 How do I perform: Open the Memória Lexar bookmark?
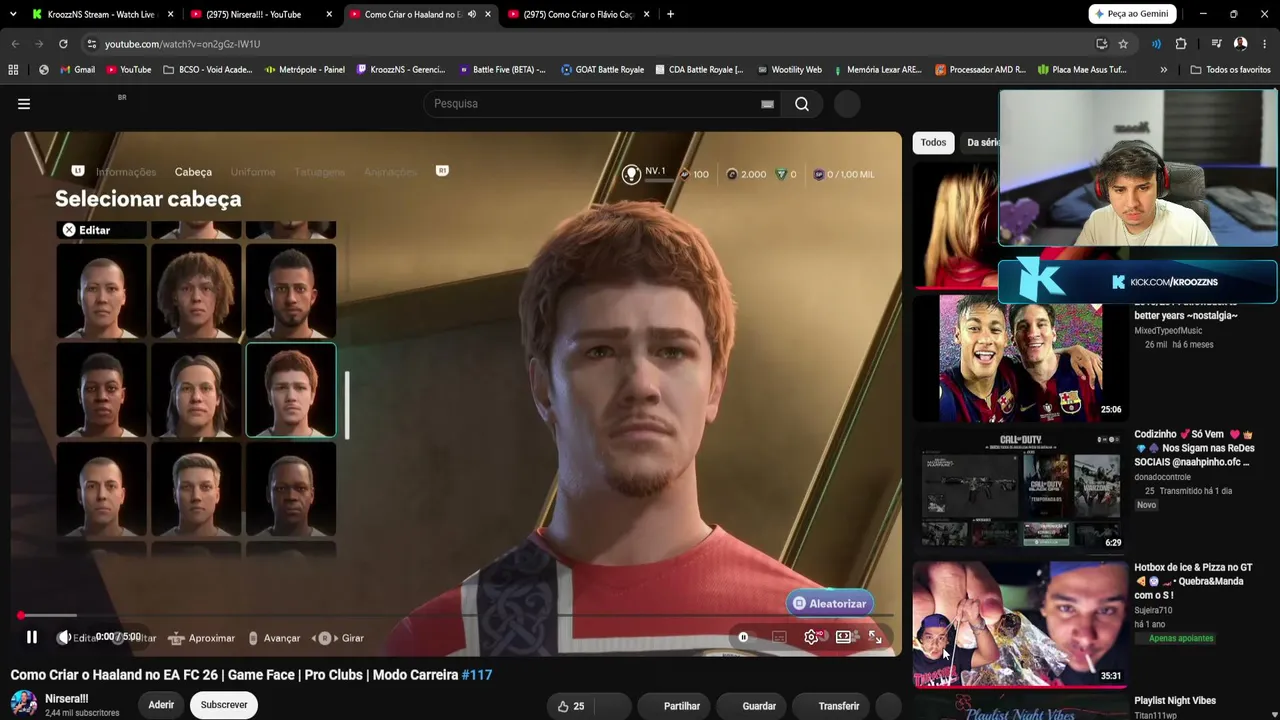point(876,70)
